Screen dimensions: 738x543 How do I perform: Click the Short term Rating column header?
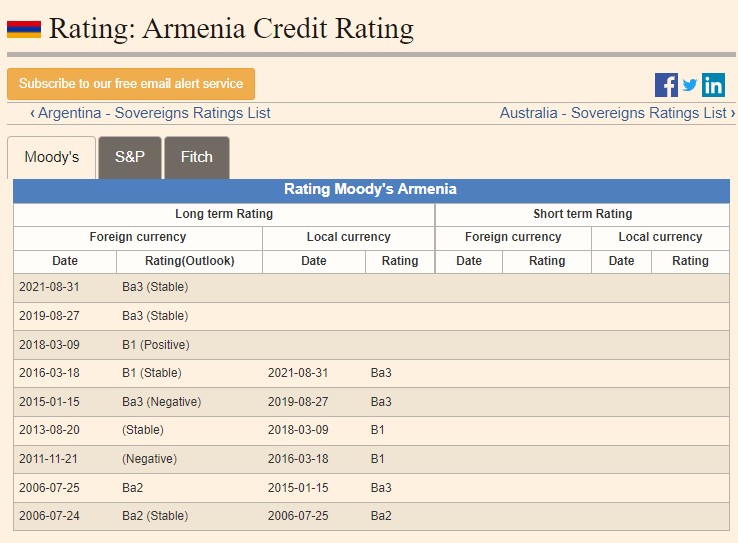582,214
